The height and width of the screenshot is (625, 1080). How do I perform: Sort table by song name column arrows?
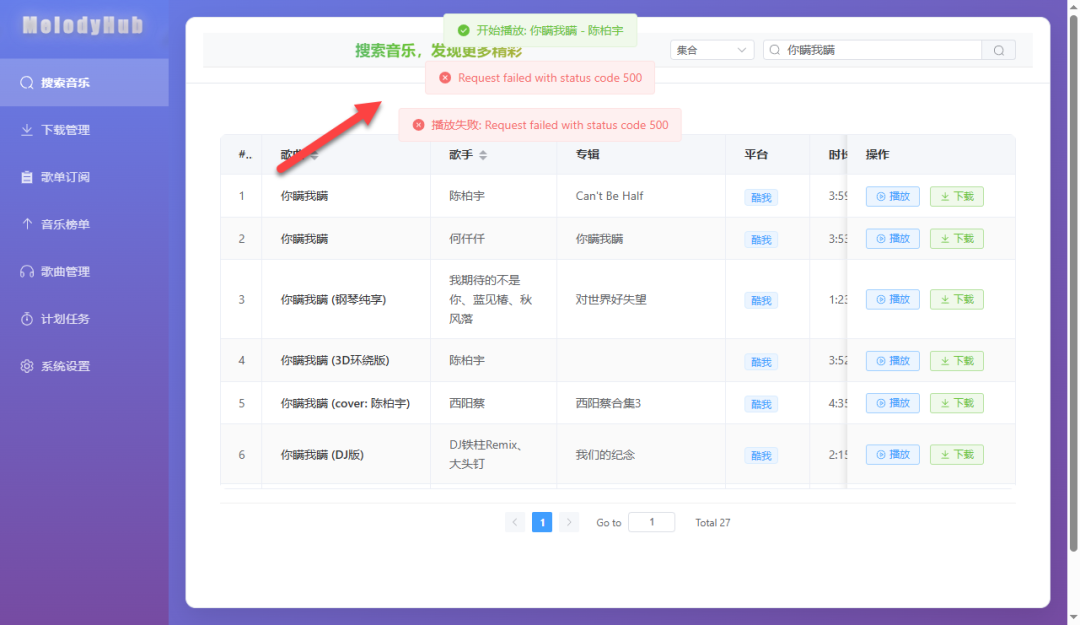pos(315,155)
